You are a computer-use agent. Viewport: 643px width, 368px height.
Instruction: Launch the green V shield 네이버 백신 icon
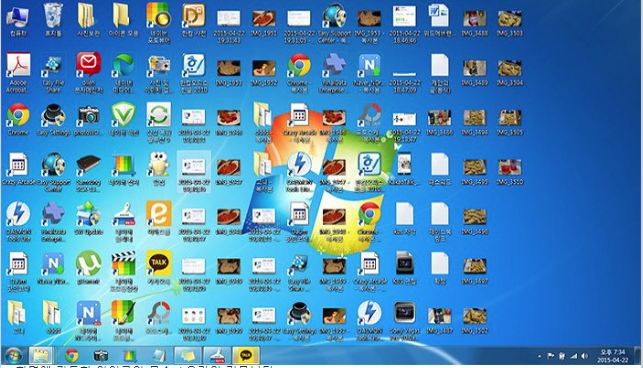pos(123,119)
